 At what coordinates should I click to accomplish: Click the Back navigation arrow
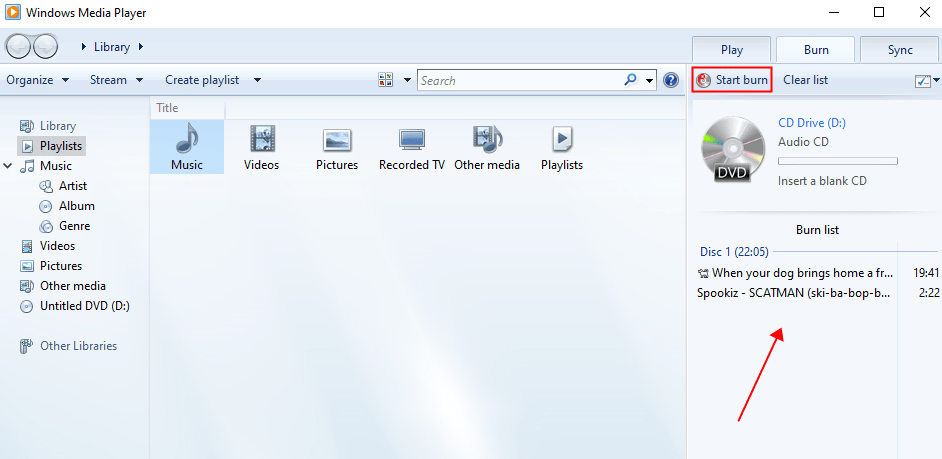pos(19,47)
